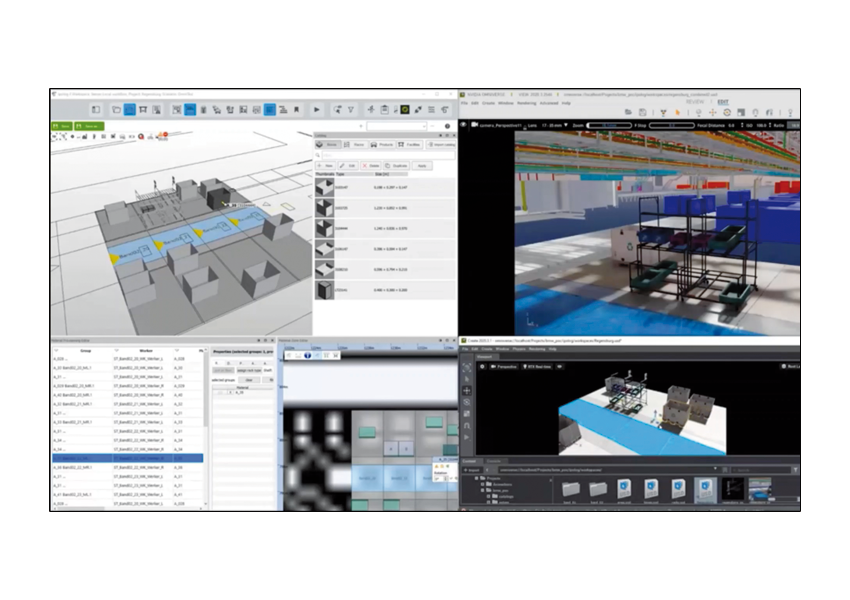Open the RTX Real-time renderer dropdown
Viewport: 850px width, 600px height.
[x=537, y=366]
